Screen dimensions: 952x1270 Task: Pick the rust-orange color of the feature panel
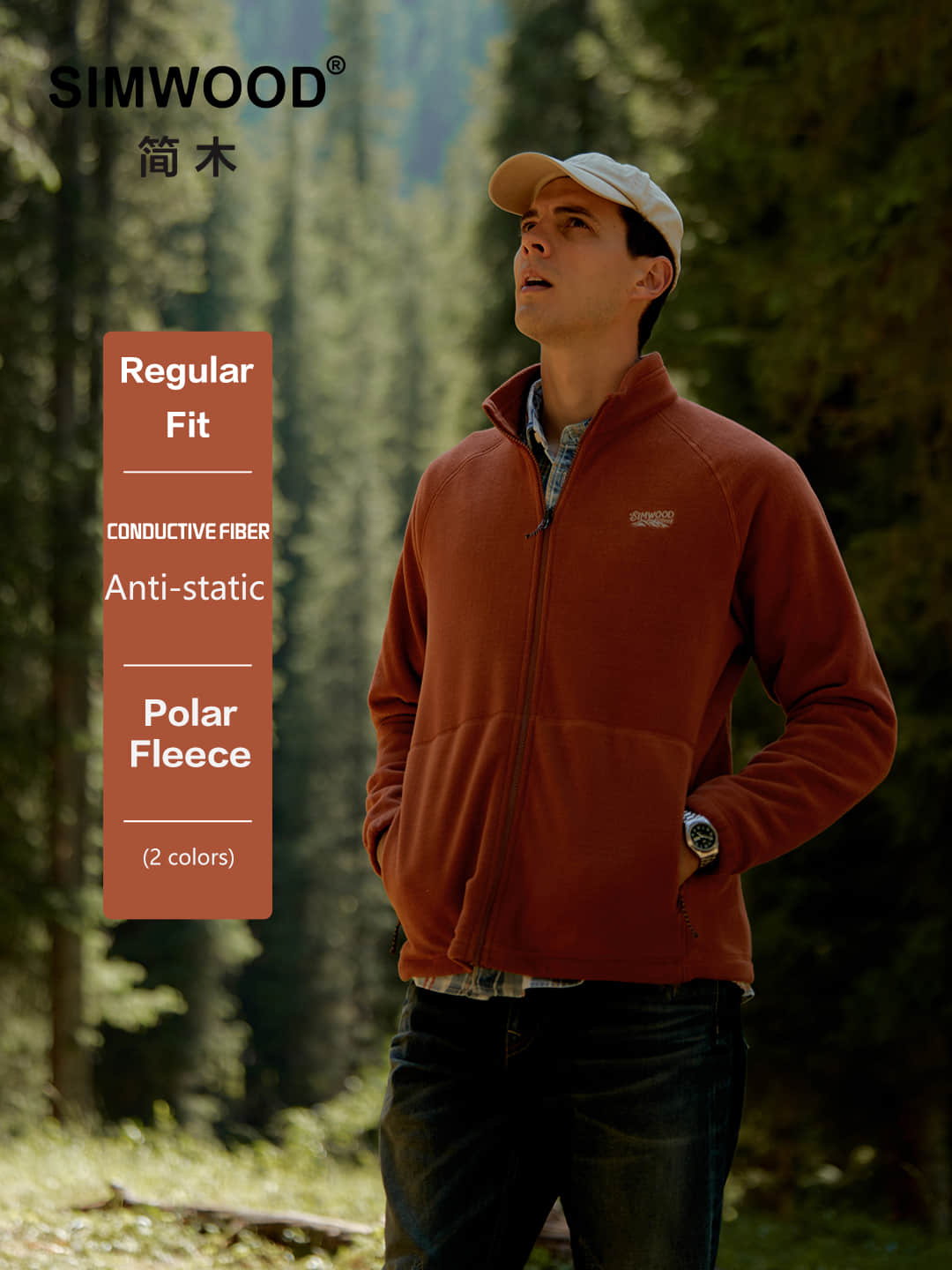coord(188,625)
